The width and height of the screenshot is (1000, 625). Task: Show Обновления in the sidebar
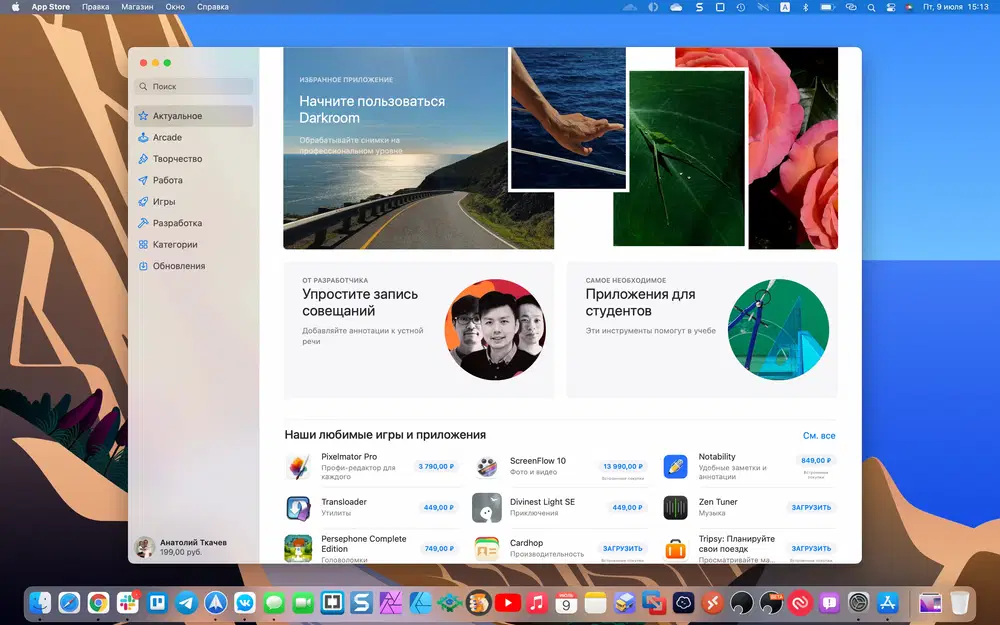click(193, 266)
